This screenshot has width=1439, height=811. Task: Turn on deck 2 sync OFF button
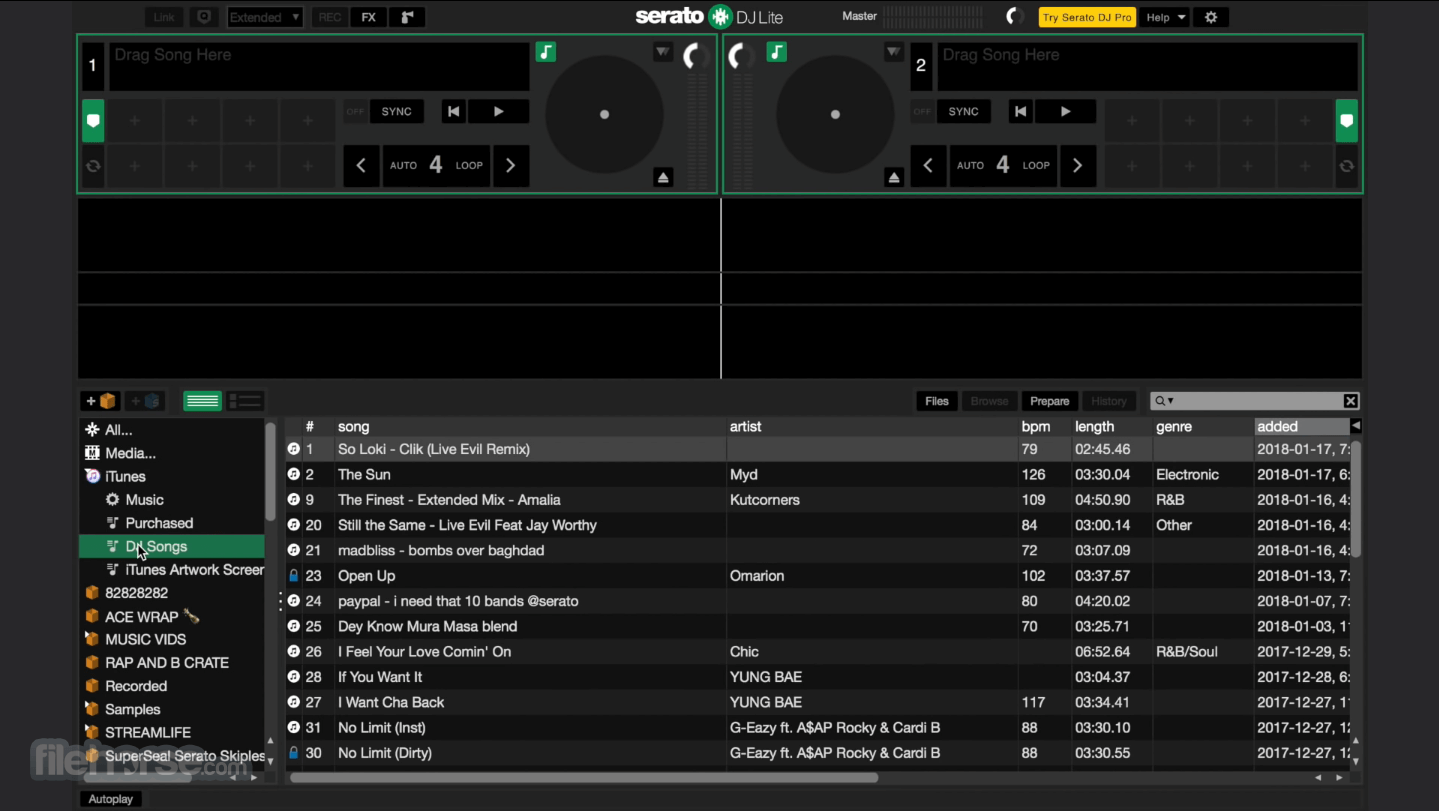coord(922,111)
